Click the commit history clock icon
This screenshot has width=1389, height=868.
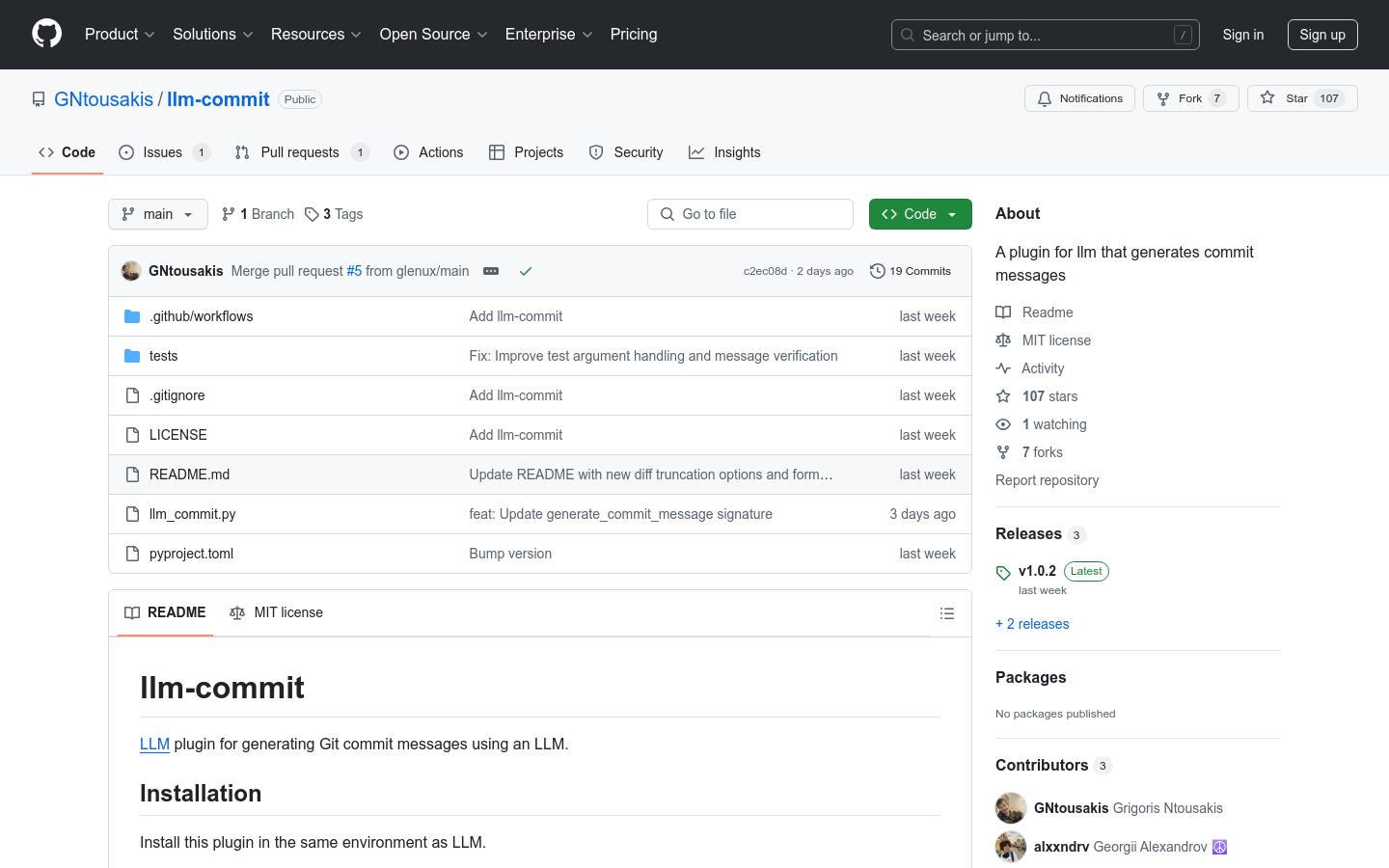(x=877, y=271)
